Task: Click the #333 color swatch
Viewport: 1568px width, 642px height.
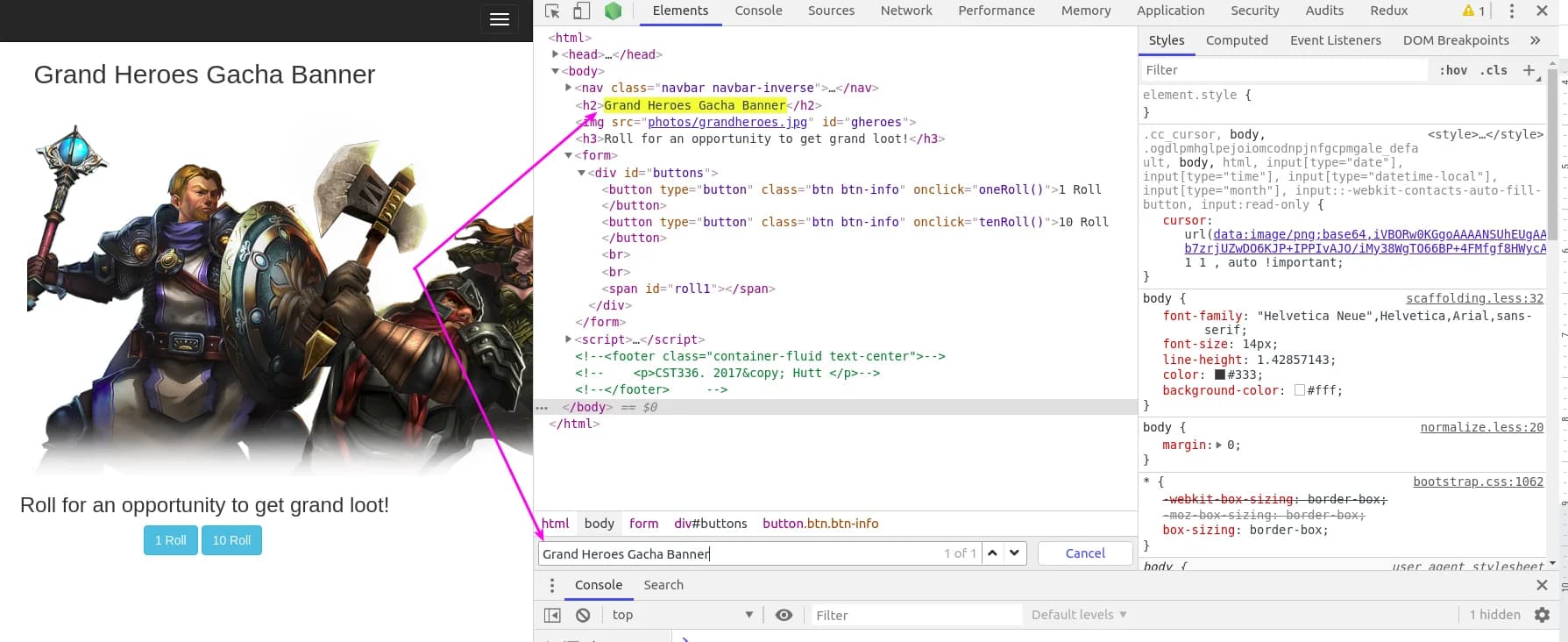Action: pos(1219,375)
